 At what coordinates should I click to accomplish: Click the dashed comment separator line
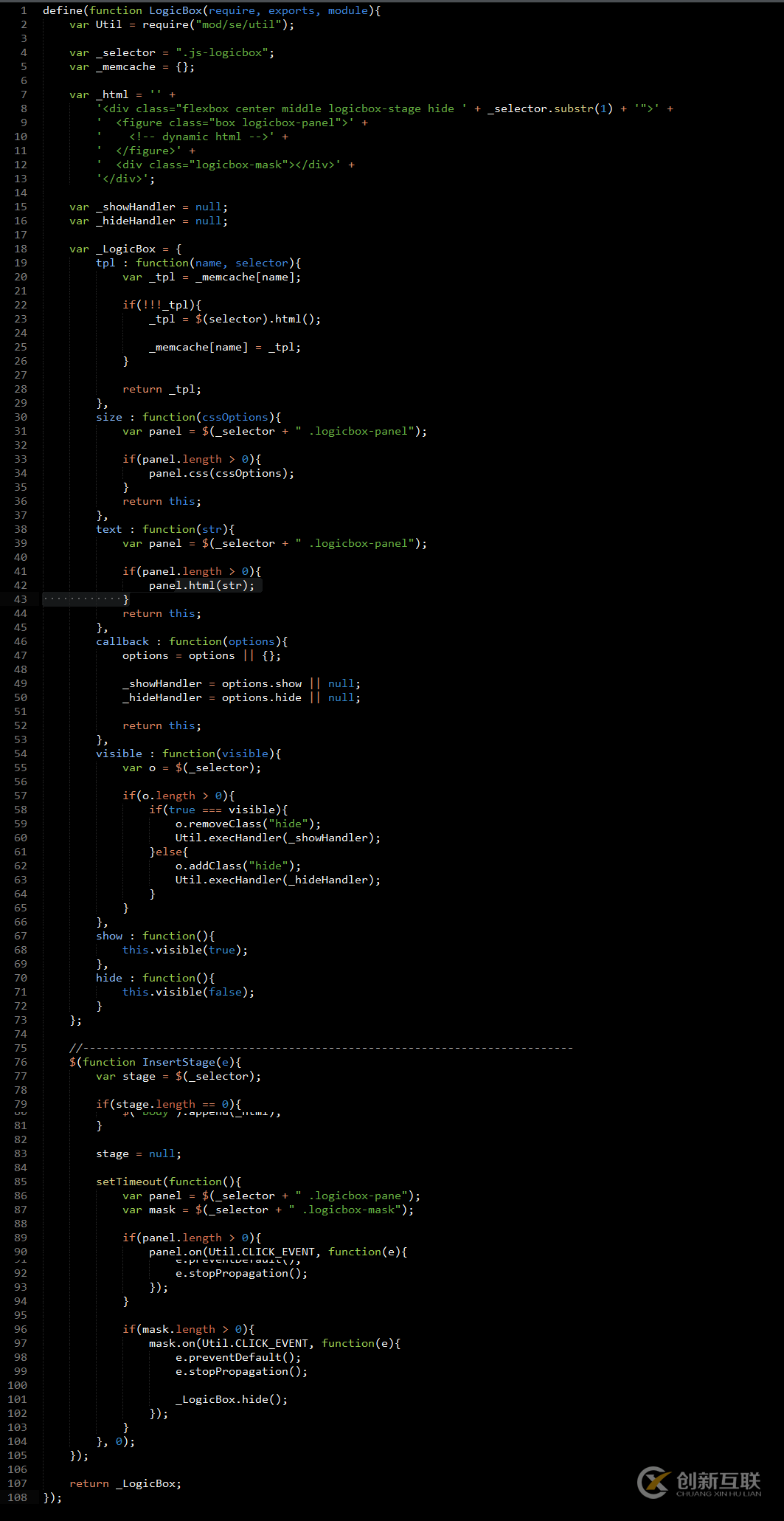(321, 1048)
